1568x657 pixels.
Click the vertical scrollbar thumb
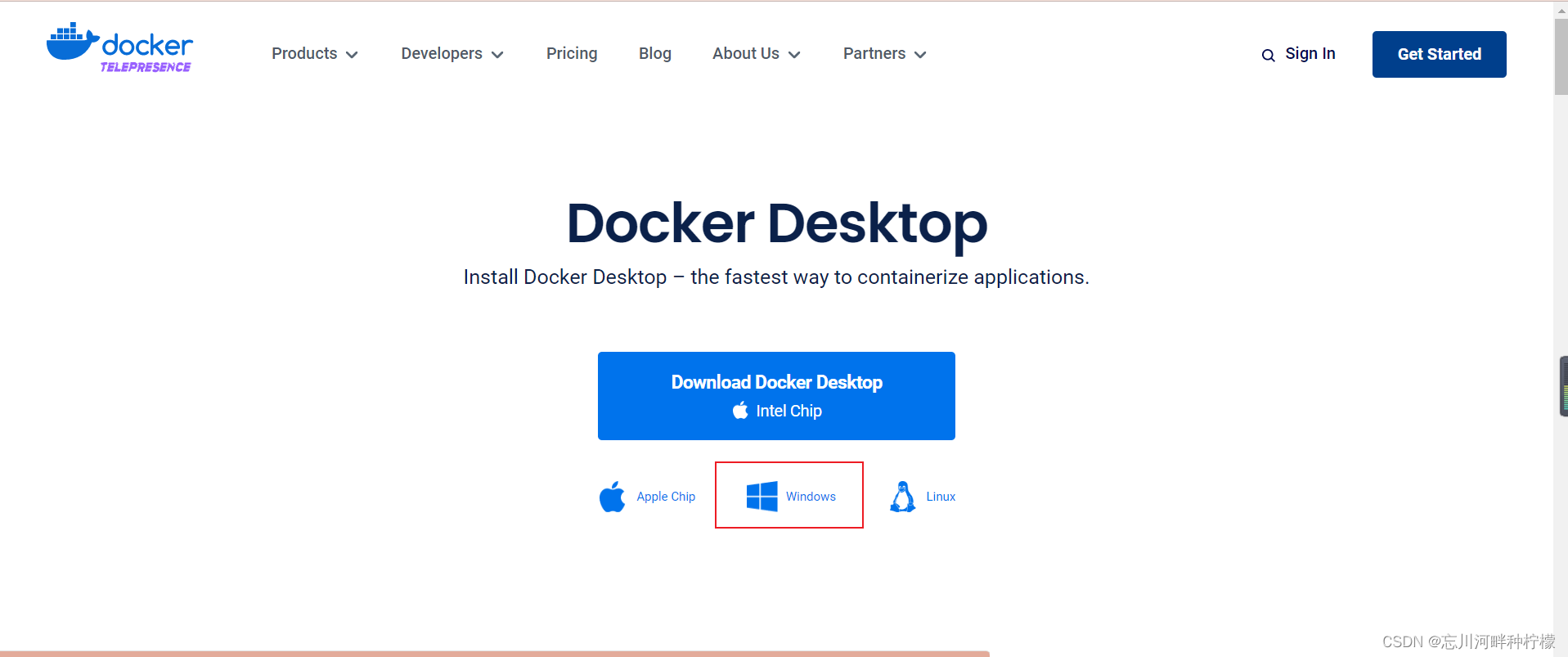1561,57
